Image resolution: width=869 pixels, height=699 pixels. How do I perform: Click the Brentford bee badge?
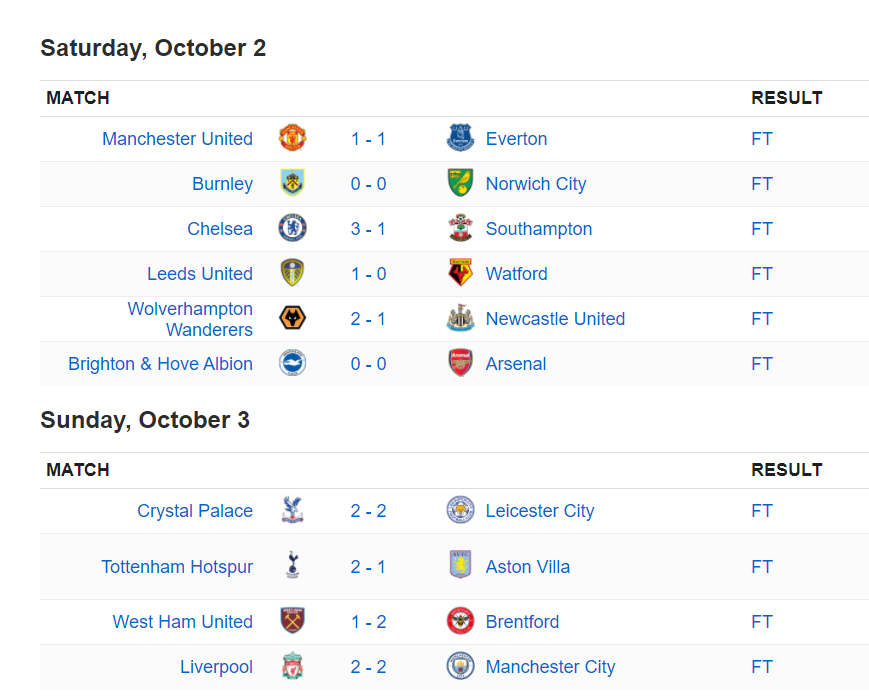coord(461,621)
